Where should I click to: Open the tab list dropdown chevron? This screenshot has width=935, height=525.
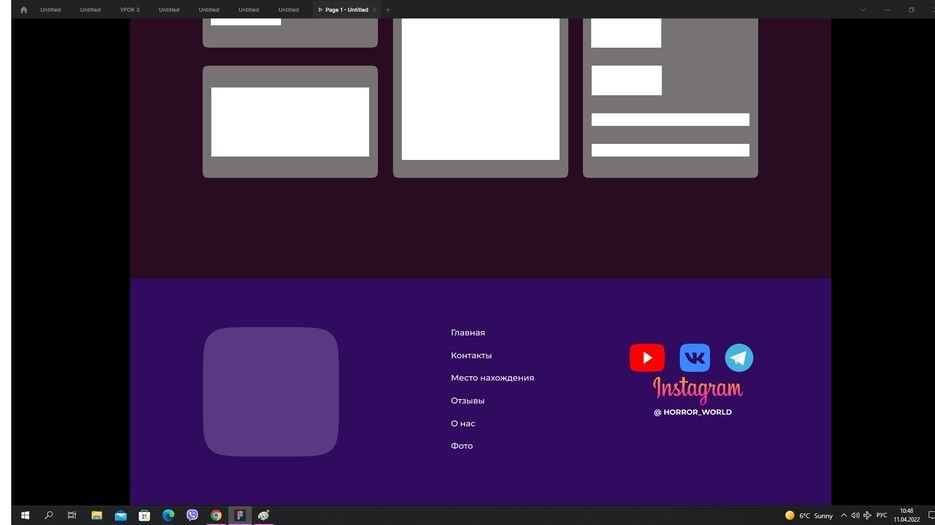tap(863, 10)
